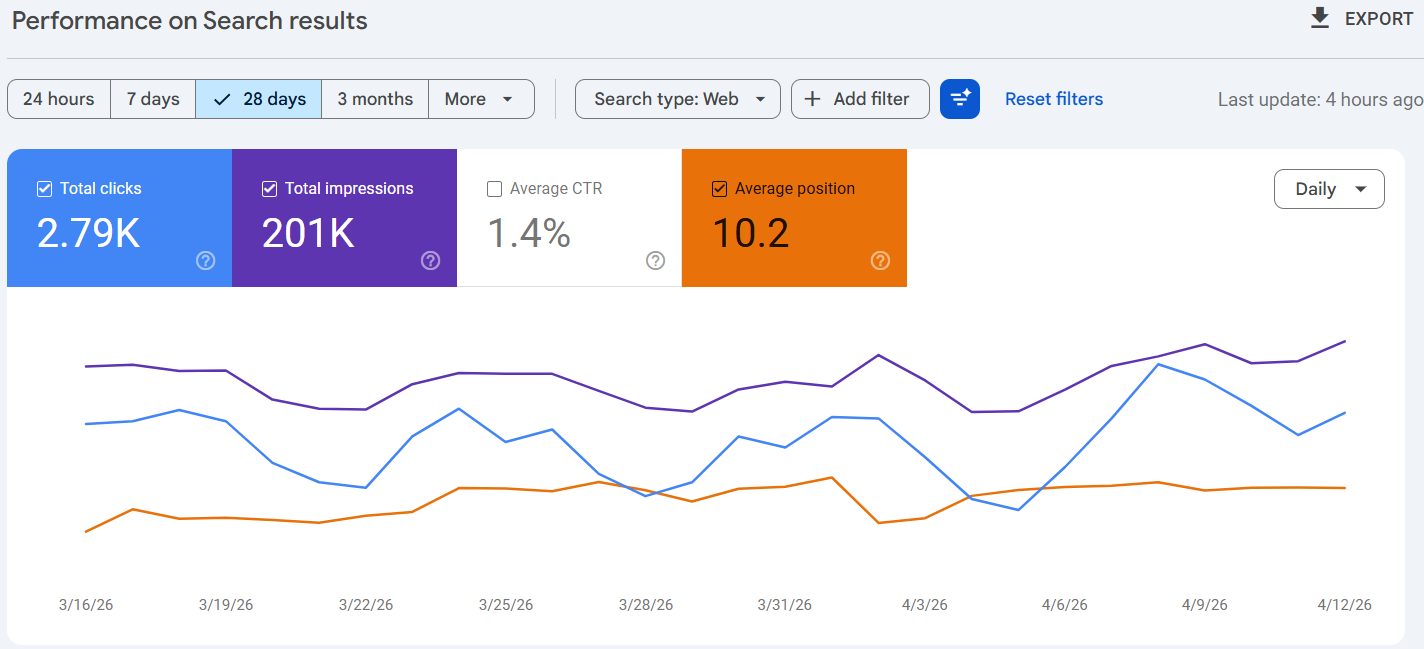Open the More date range dropdown
The image size is (1424, 649).
(480, 99)
